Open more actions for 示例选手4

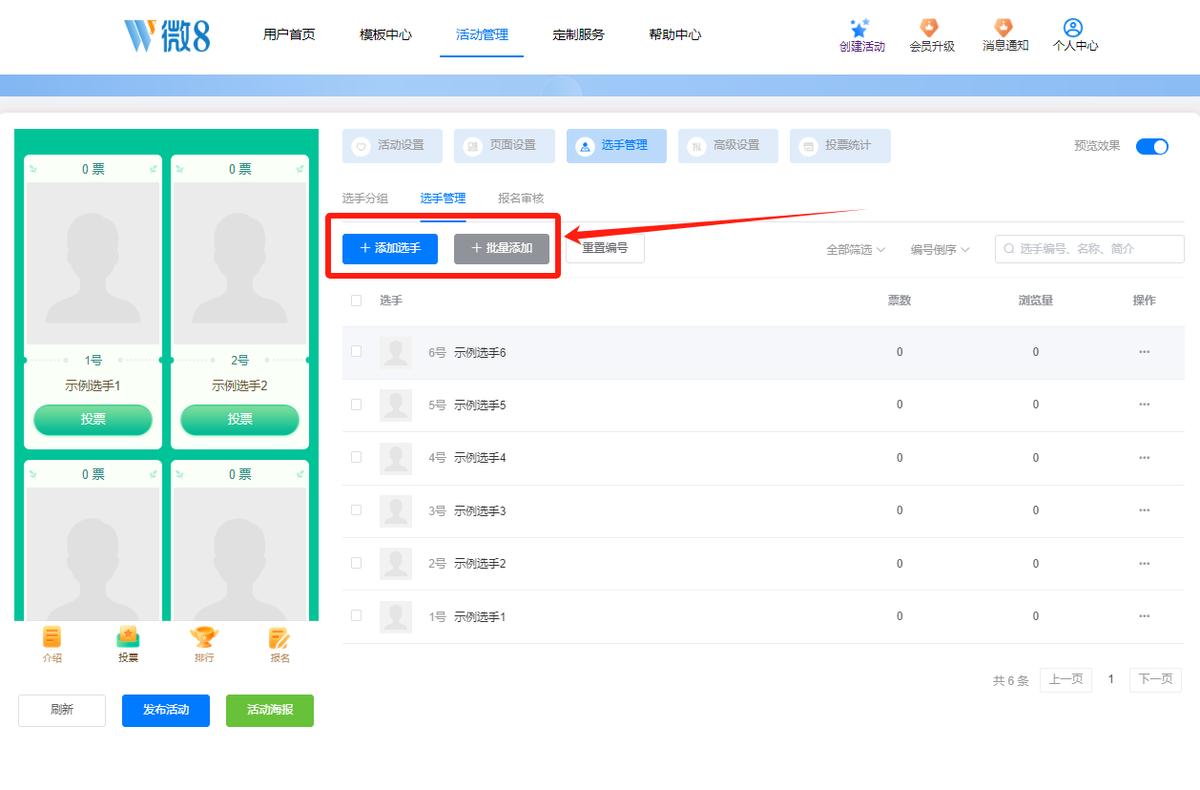[1144, 458]
